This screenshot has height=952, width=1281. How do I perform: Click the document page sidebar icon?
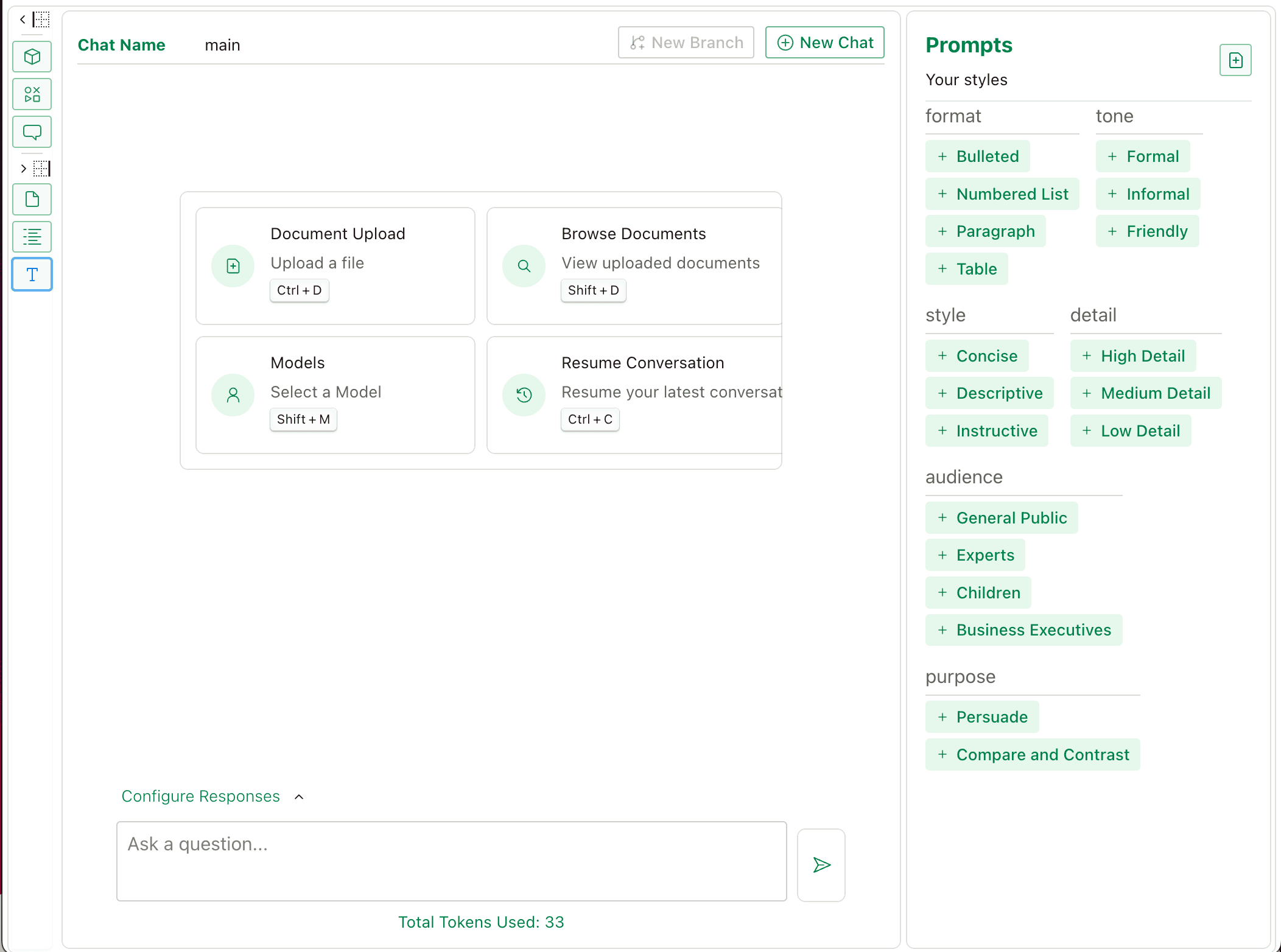(32, 200)
